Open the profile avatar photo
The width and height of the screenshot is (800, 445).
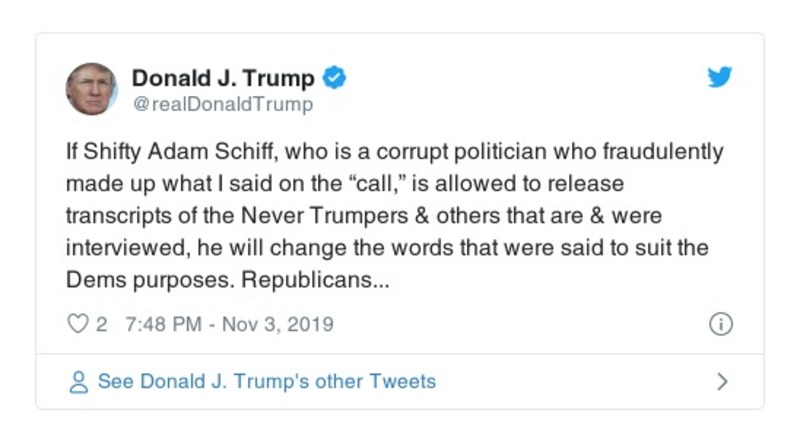92,89
